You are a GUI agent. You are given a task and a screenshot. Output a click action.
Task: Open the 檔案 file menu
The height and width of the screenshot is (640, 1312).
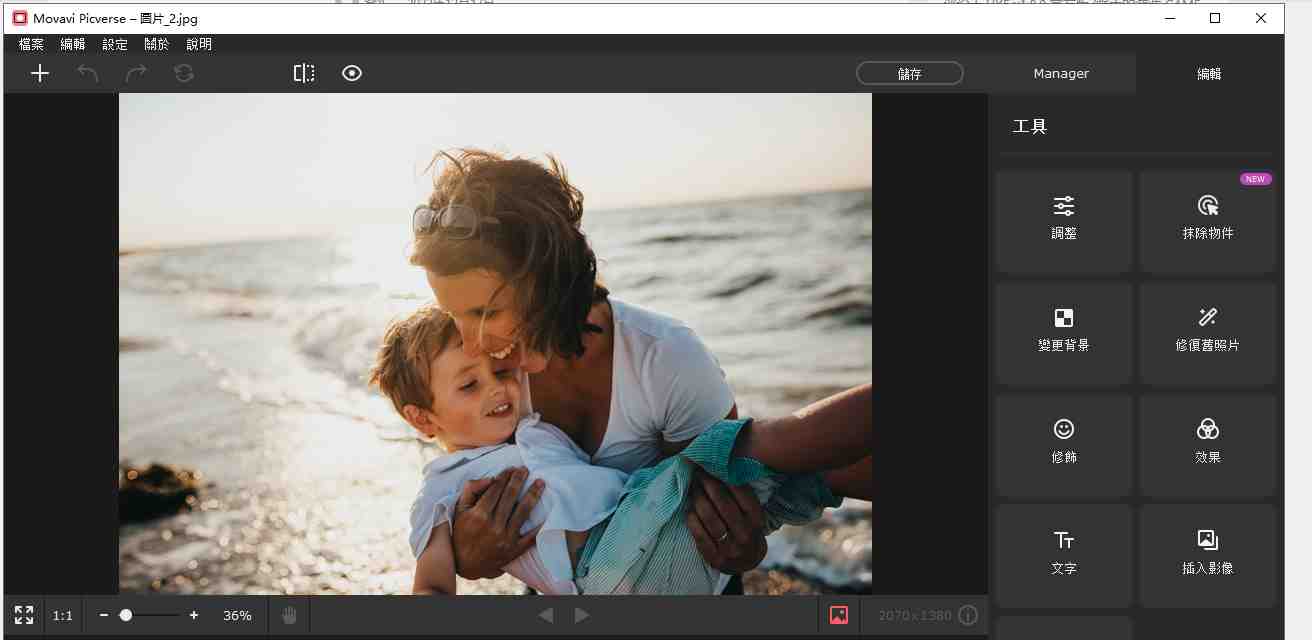(30, 44)
